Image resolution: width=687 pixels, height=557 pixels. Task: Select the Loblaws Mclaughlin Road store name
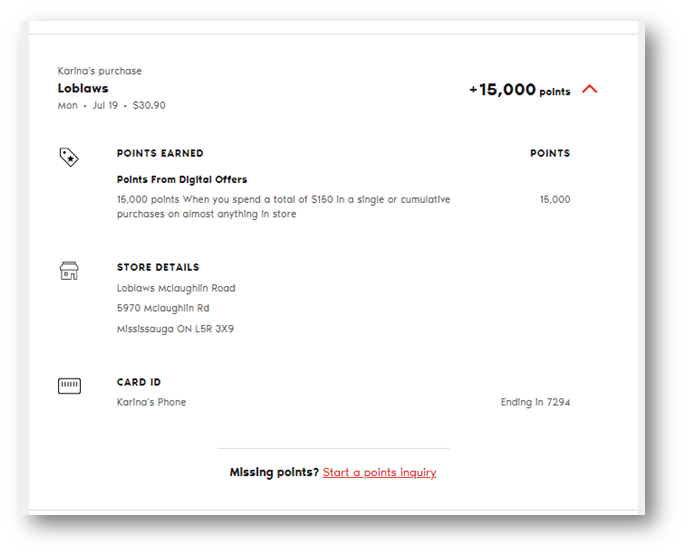coord(176,288)
